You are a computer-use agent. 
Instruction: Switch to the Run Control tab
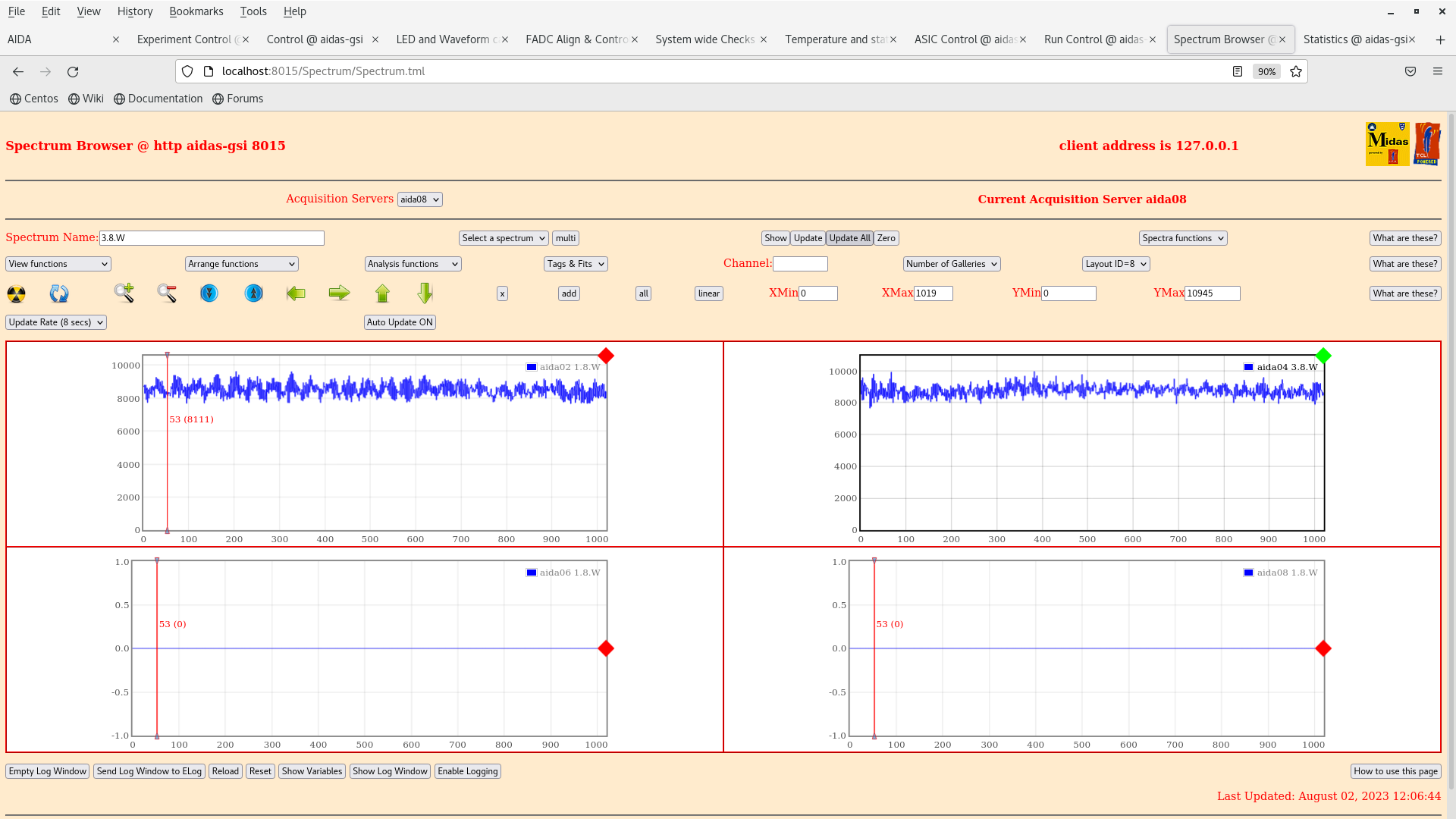1094,39
